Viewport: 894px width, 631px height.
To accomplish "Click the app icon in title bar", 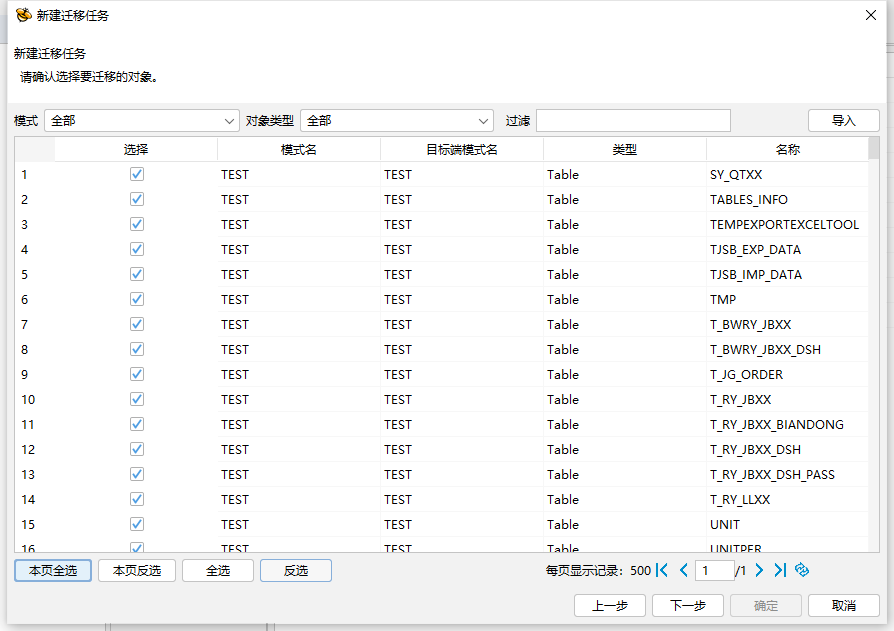I will pos(23,15).
